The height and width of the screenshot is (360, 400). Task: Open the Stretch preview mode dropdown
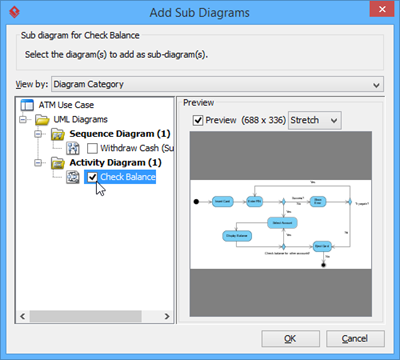314,120
